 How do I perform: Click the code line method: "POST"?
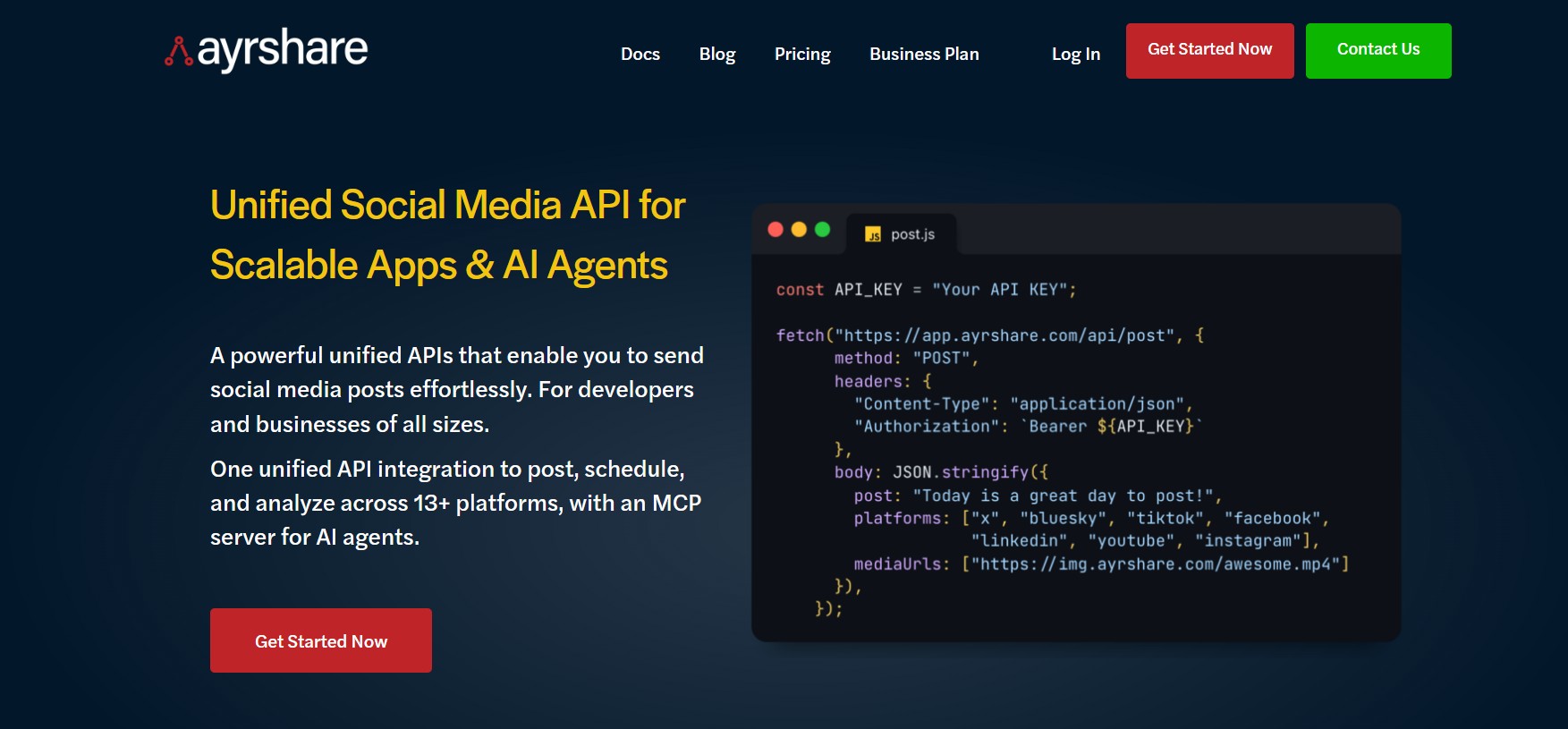(906, 358)
